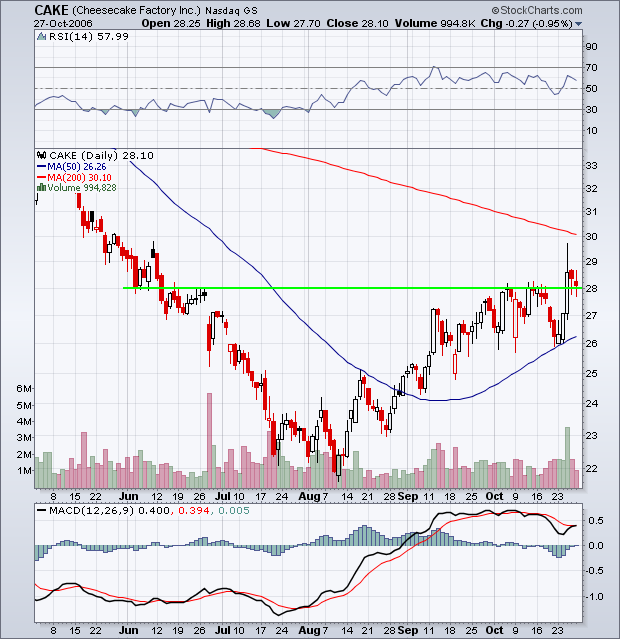Click the MA(200) 30.10 legend text
The image size is (620, 639).
pos(79,177)
